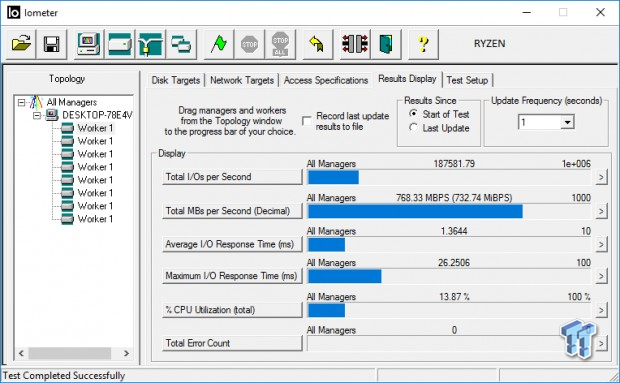Save the test configuration file
The width and height of the screenshot is (620, 383).
tap(52, 44)
